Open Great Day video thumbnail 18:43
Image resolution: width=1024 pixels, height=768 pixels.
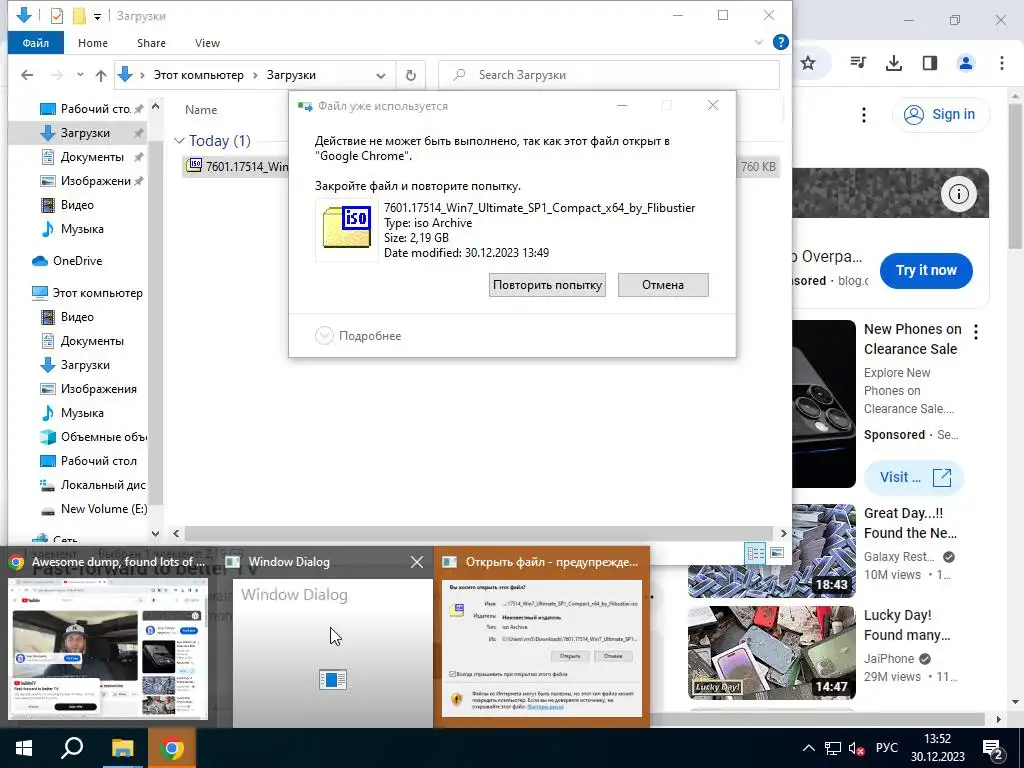(771, 551)
